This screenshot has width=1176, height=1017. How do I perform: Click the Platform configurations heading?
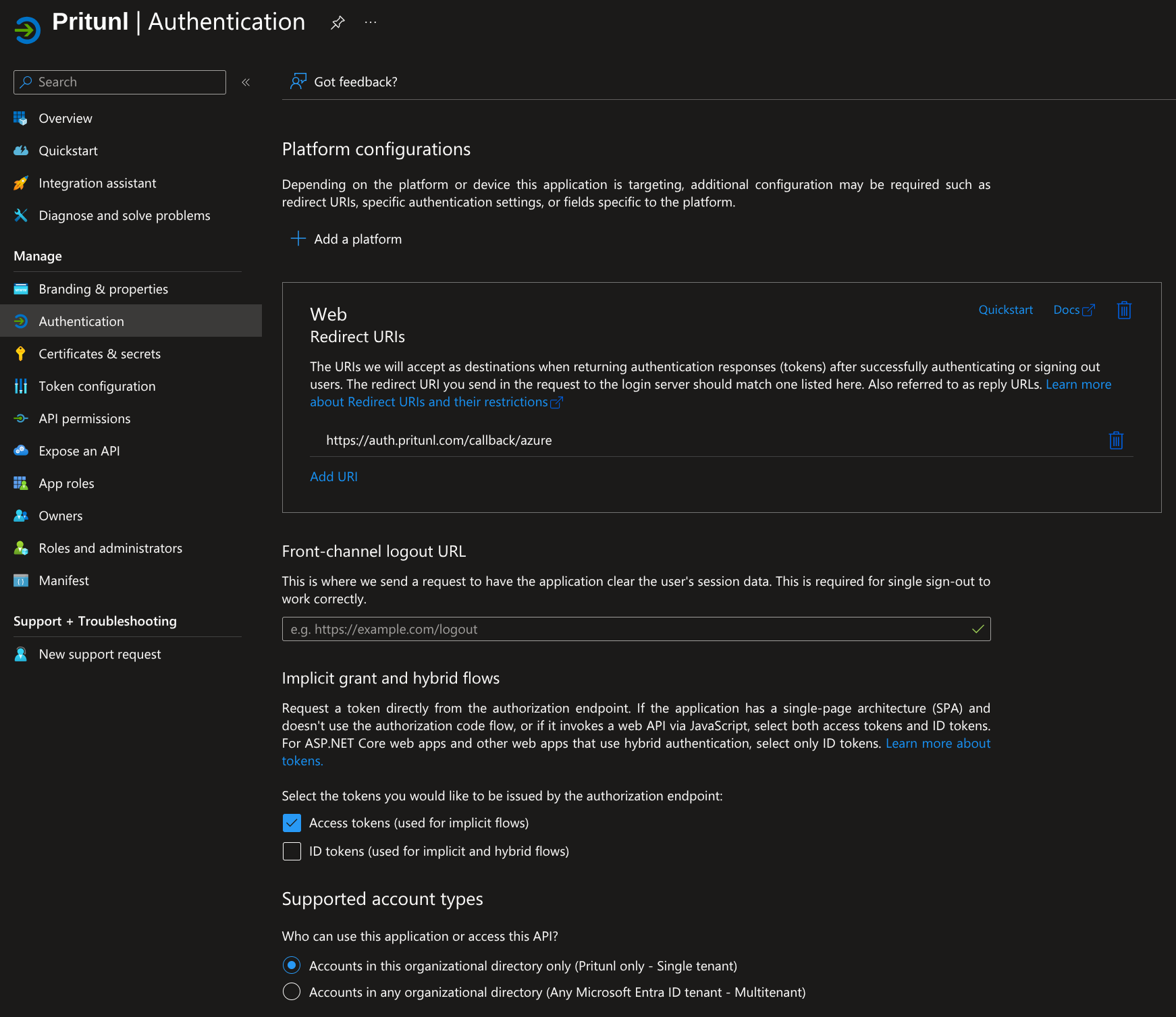(376, 149)
